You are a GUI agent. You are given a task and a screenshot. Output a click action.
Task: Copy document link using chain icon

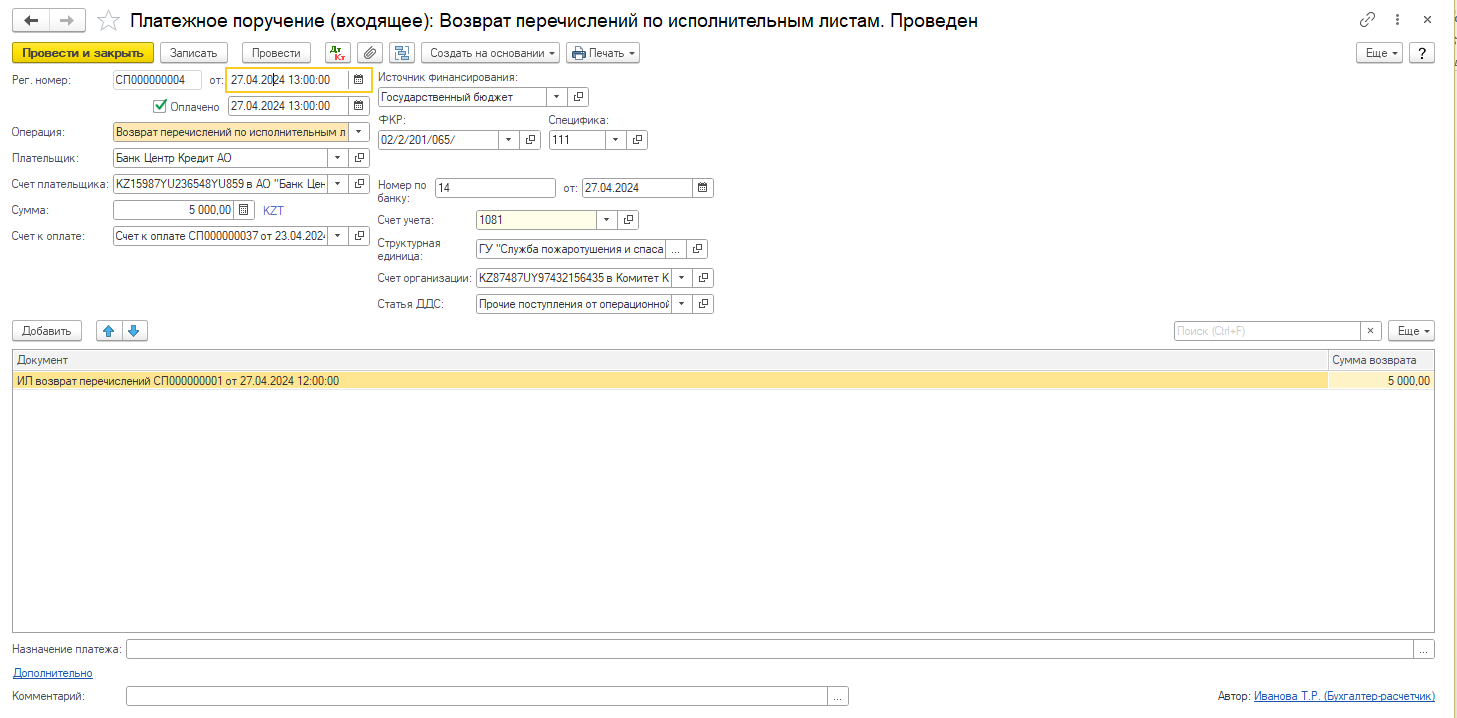pyautogui.click(x=1368, y=18)
